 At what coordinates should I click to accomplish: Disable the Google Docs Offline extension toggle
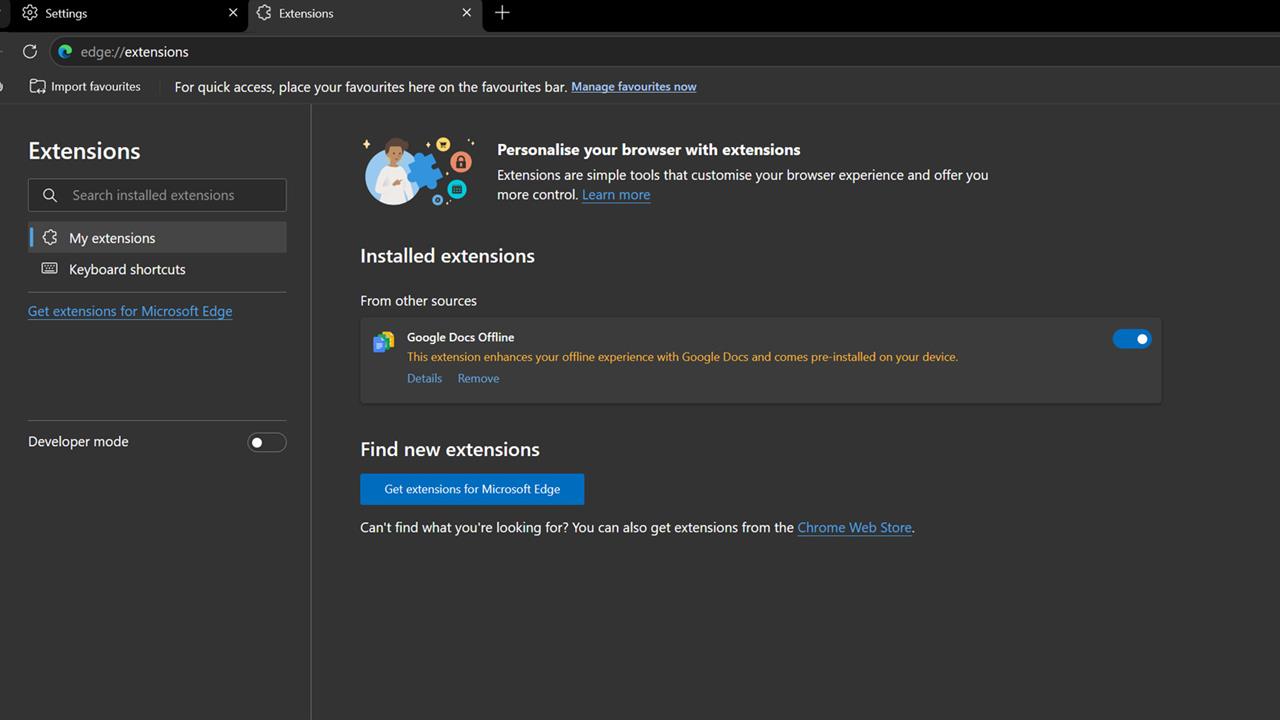click(x=1132, y=339)
